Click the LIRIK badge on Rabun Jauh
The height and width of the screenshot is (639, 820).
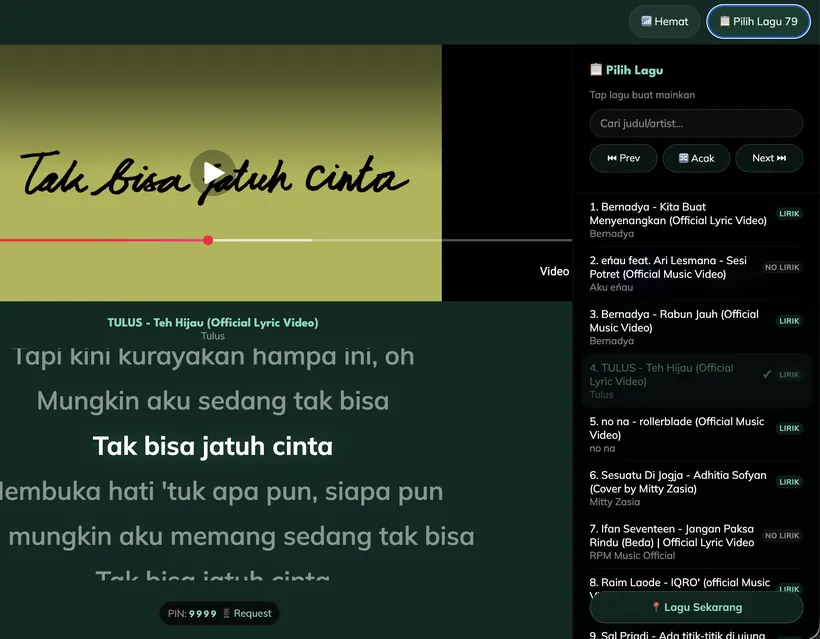point(789,321)
